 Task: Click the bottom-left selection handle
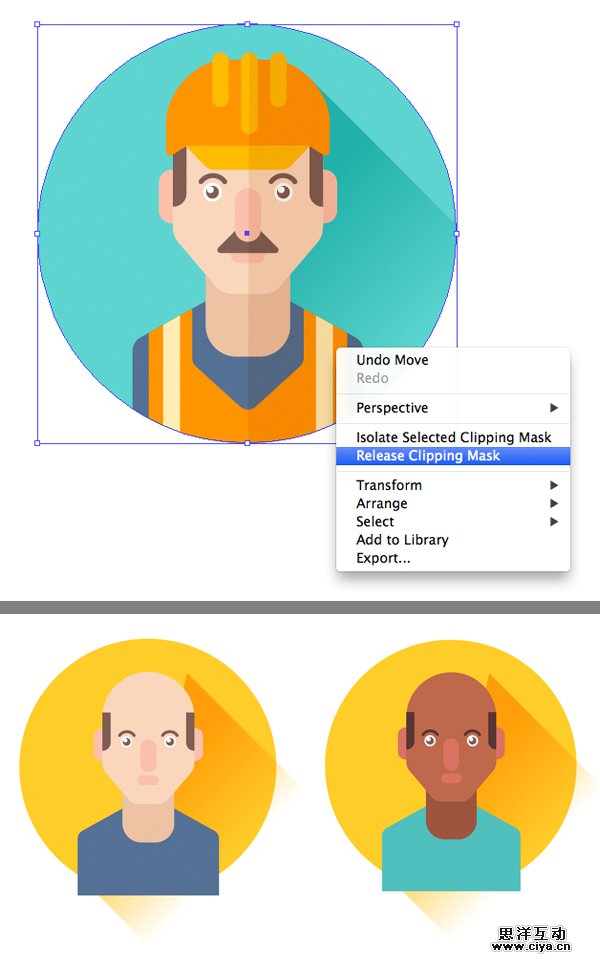pyautogui.click(x=37, y=443)
